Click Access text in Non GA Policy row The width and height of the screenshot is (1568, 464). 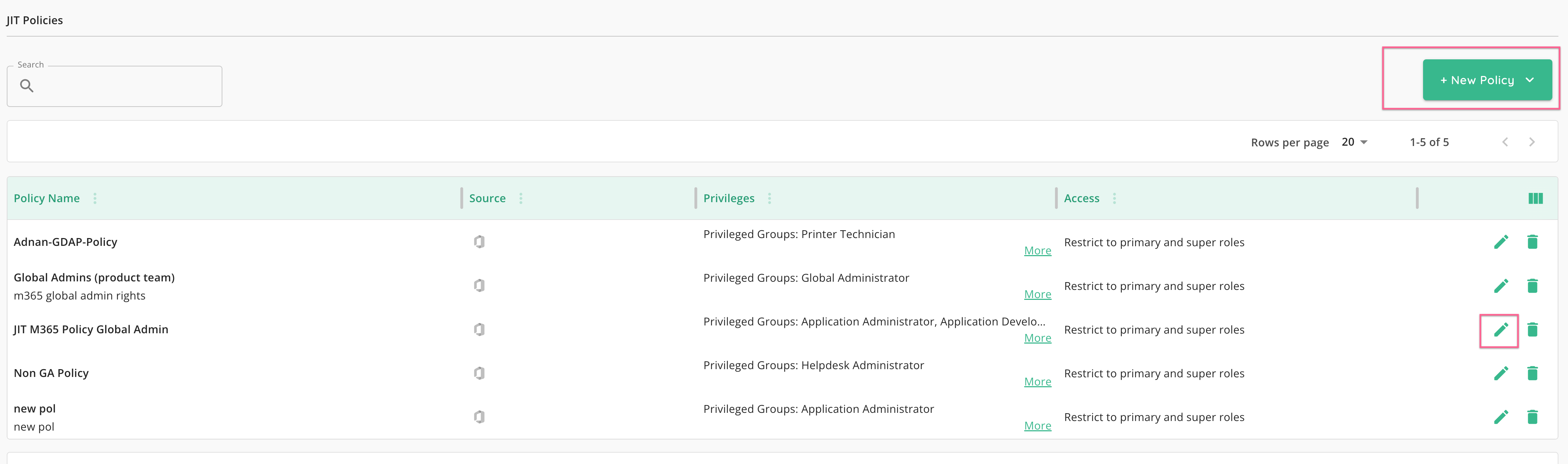pos(1154,374)
